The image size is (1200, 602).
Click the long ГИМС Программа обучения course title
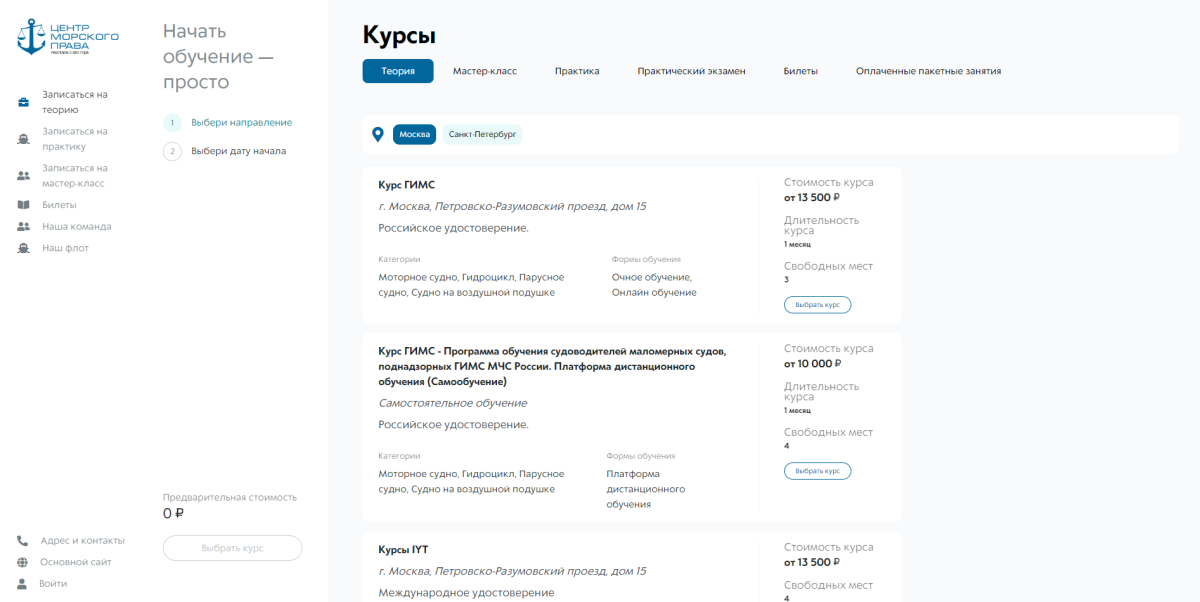coord(552,366)
